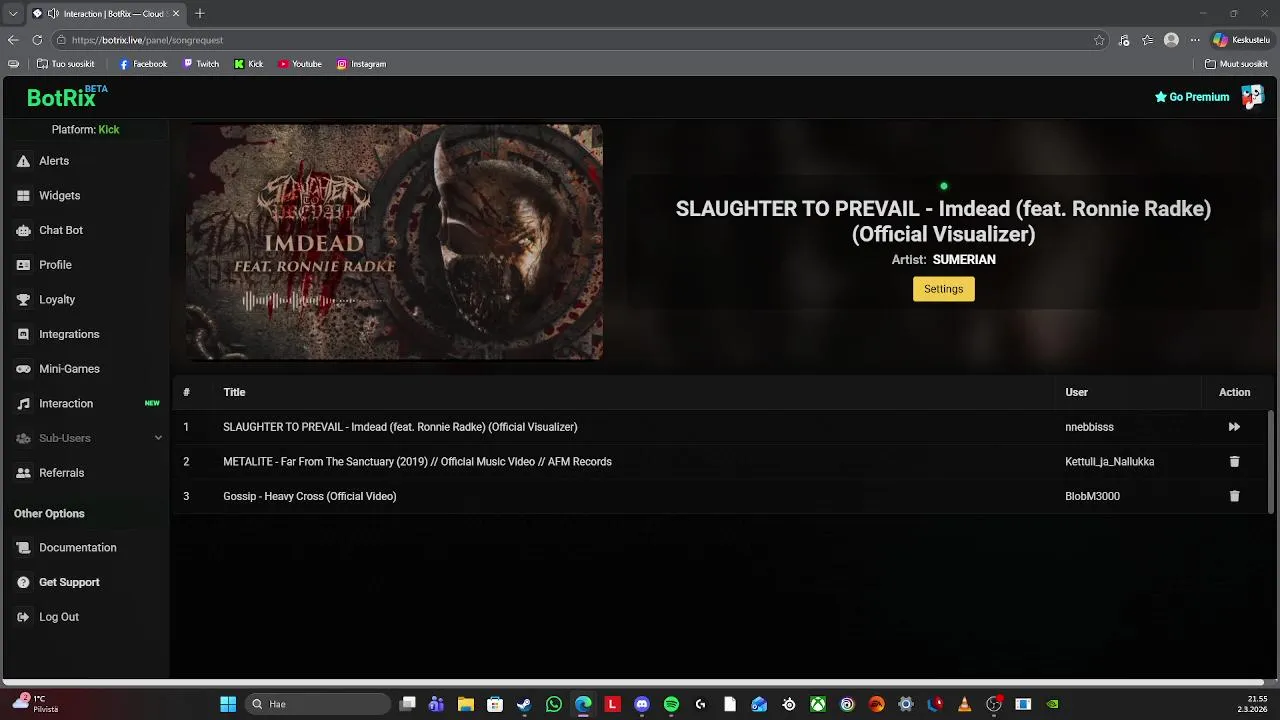Click the Interaction music note icon

23,404
